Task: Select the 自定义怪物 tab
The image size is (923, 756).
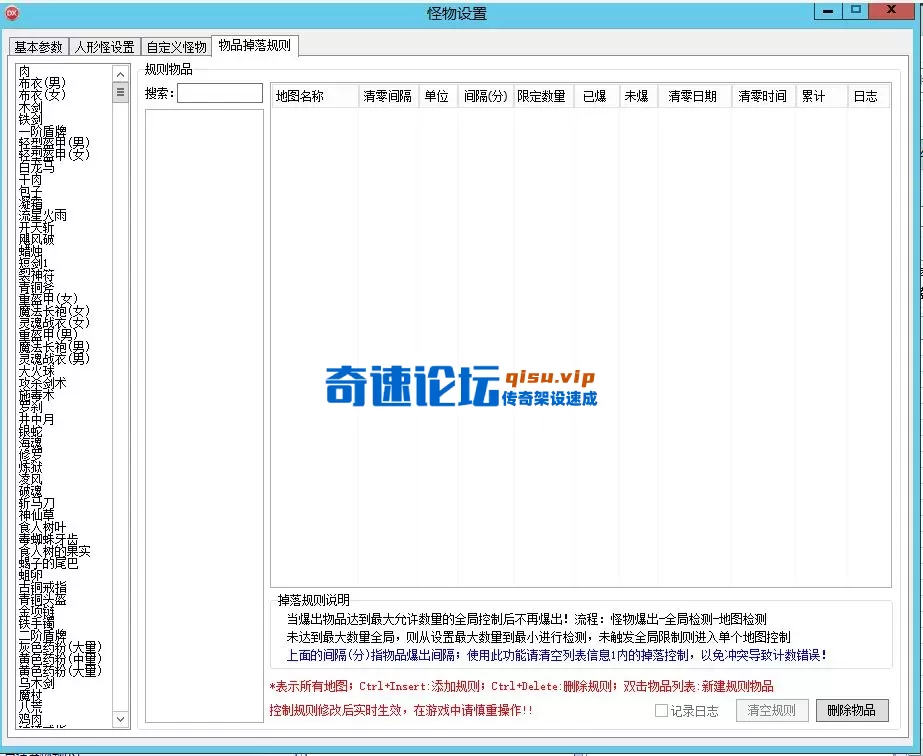Action: (175, 46)
